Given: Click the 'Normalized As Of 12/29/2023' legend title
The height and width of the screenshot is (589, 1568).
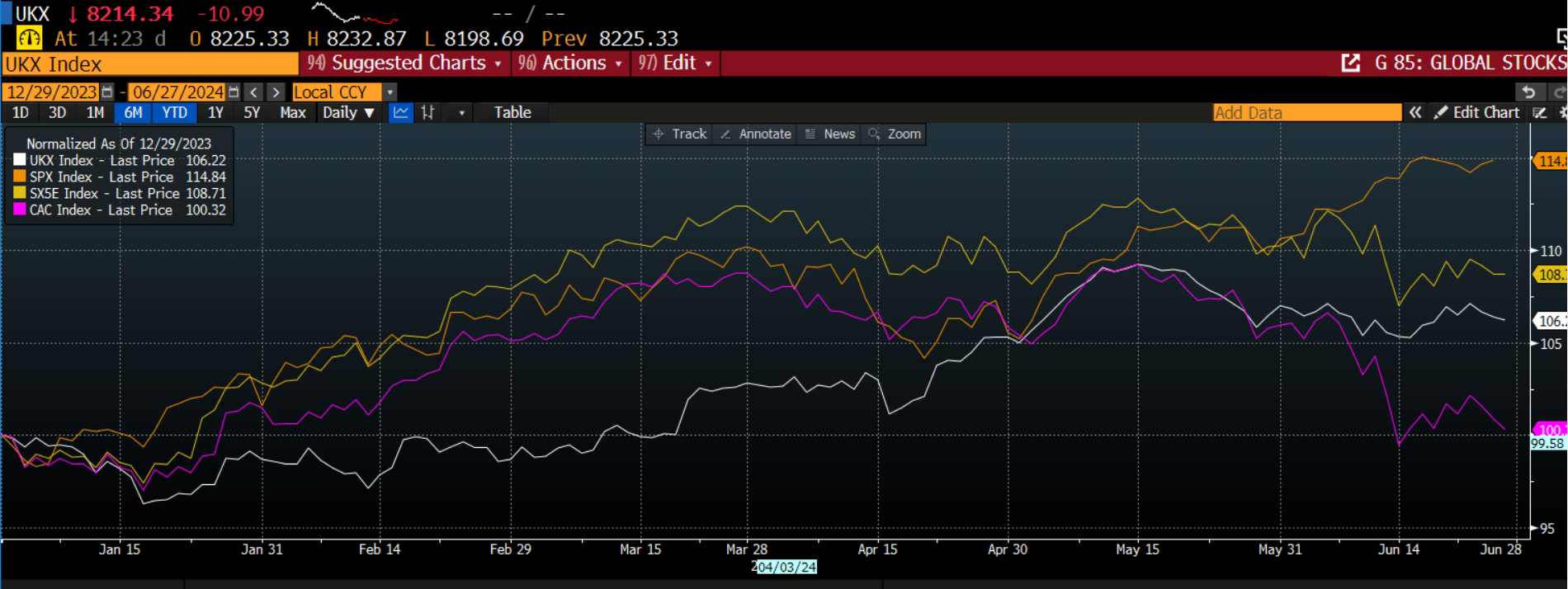Looking at the screenshot, I should [119, 144].
